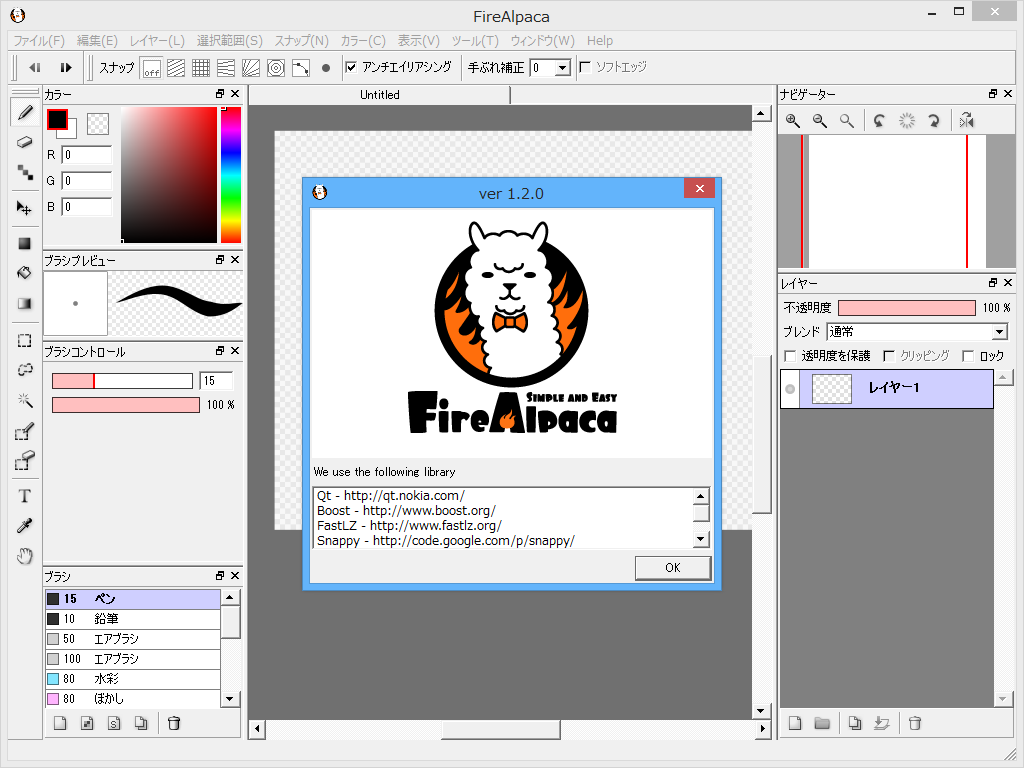Viewport: 1024px width, 768px height.
Task: Toggle visibility of レイヤー1
Action: tap(790, 389)
